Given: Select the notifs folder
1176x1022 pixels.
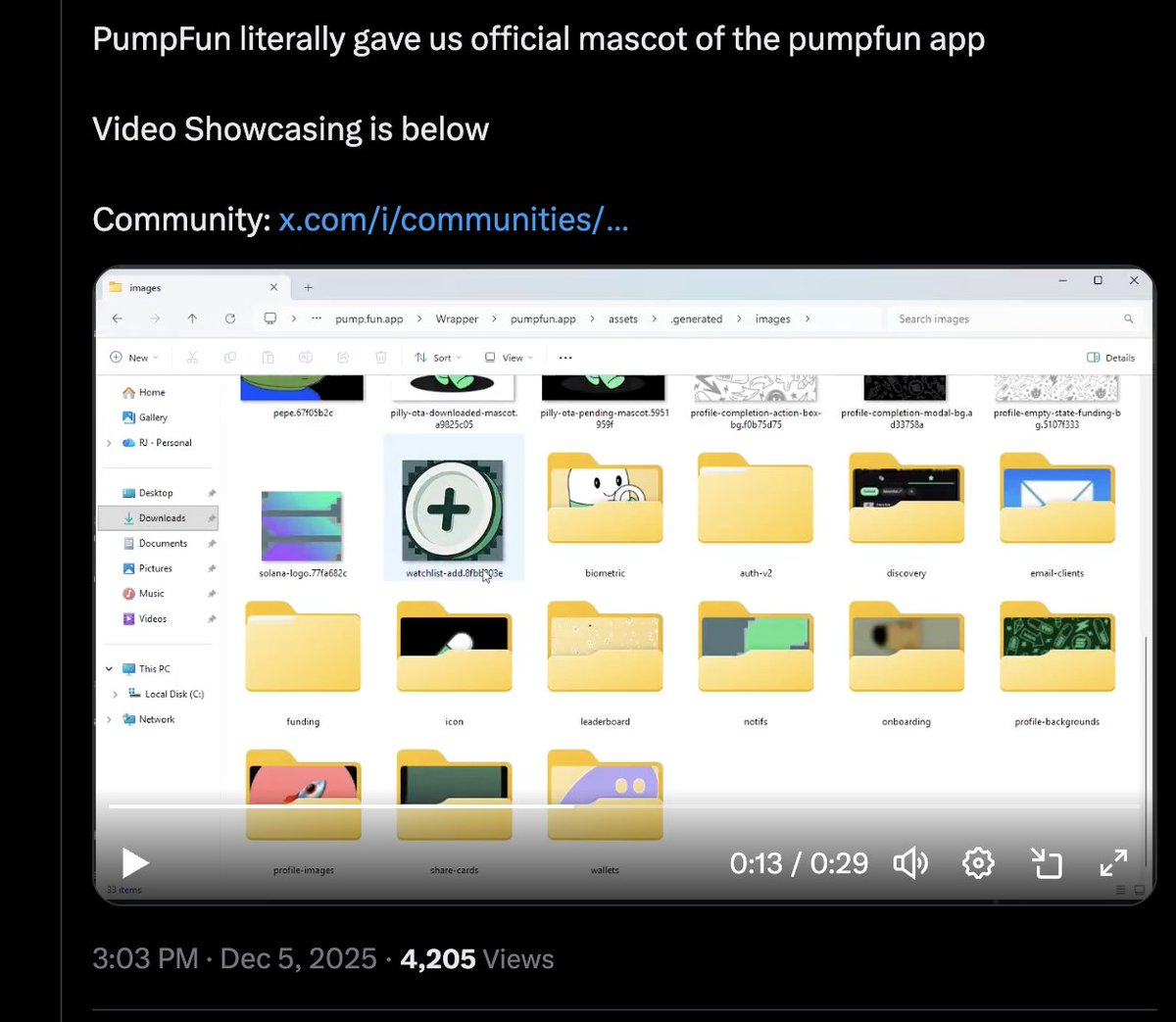Looking at the screenshot, I should click(x=756, y=661).
